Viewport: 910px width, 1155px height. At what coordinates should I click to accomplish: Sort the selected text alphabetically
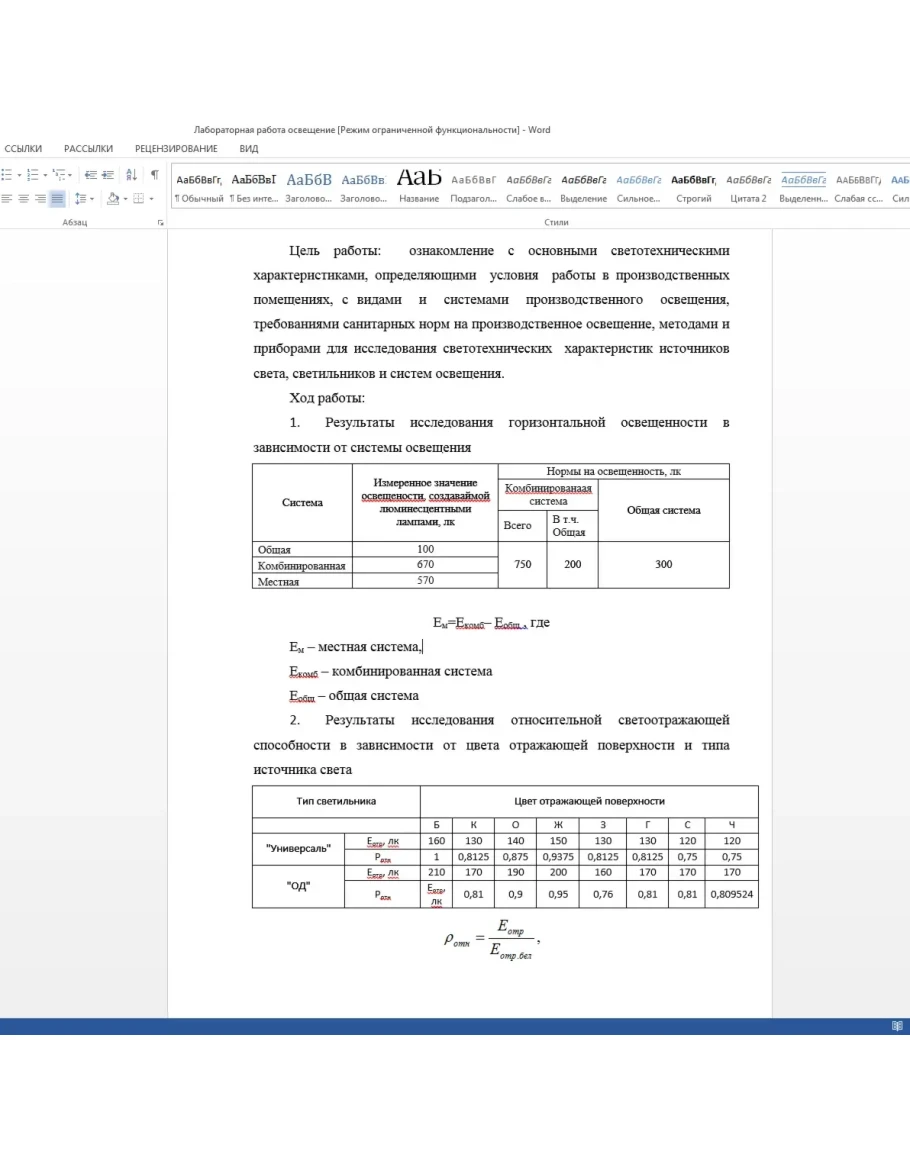pos(131,176)
